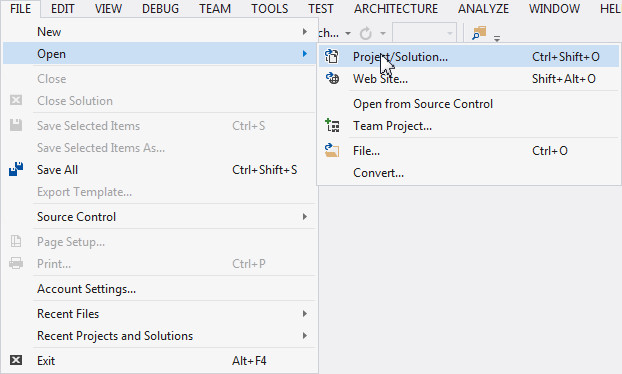This screenshot has width=622, height=374.
Task: Open the dropdown arrow after 'ch...'
Action: pos(347,33)
